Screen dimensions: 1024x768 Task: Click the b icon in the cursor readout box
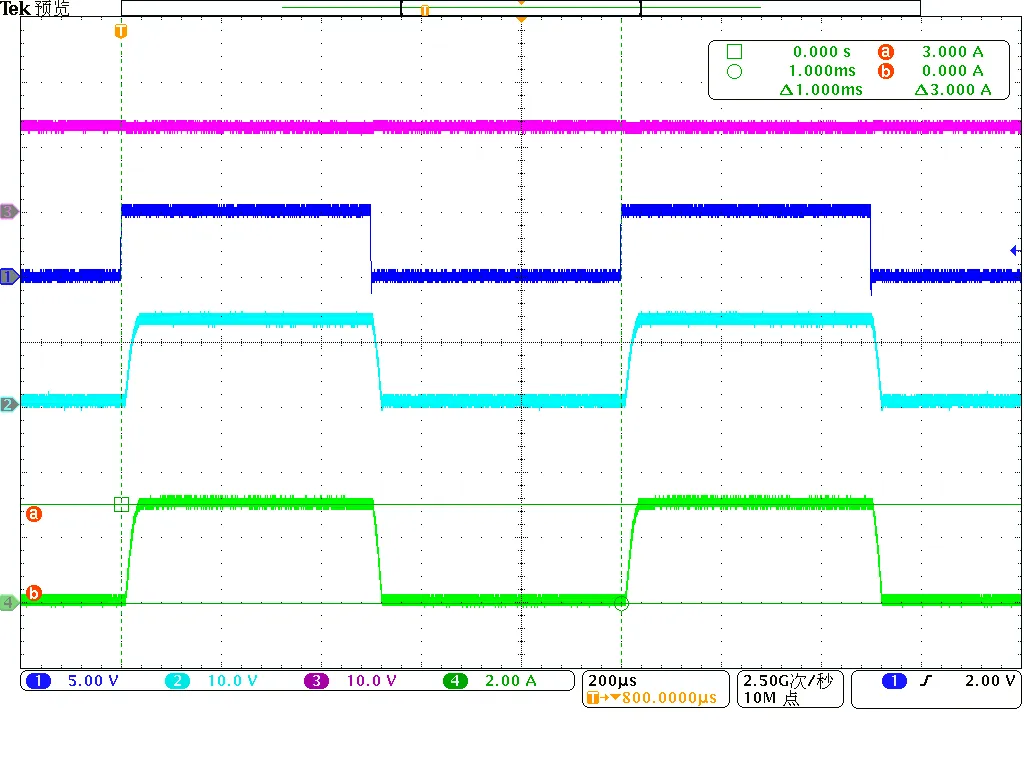[886, 71]
